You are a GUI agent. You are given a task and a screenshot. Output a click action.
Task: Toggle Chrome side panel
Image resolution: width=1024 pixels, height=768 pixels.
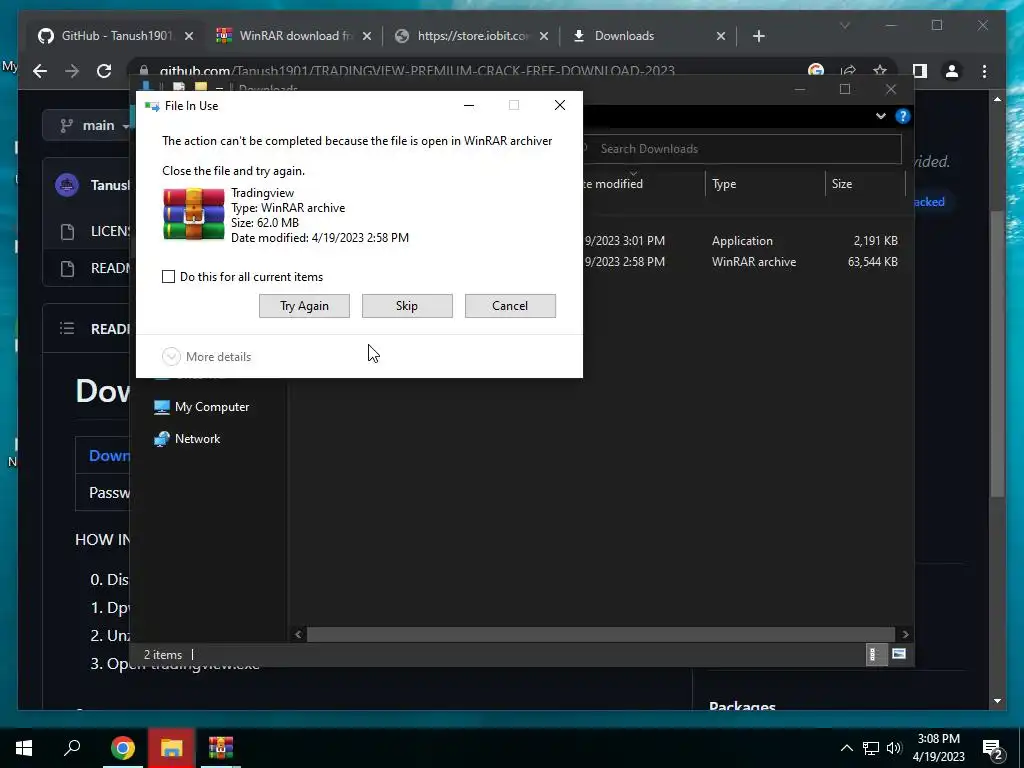(920, 71)
